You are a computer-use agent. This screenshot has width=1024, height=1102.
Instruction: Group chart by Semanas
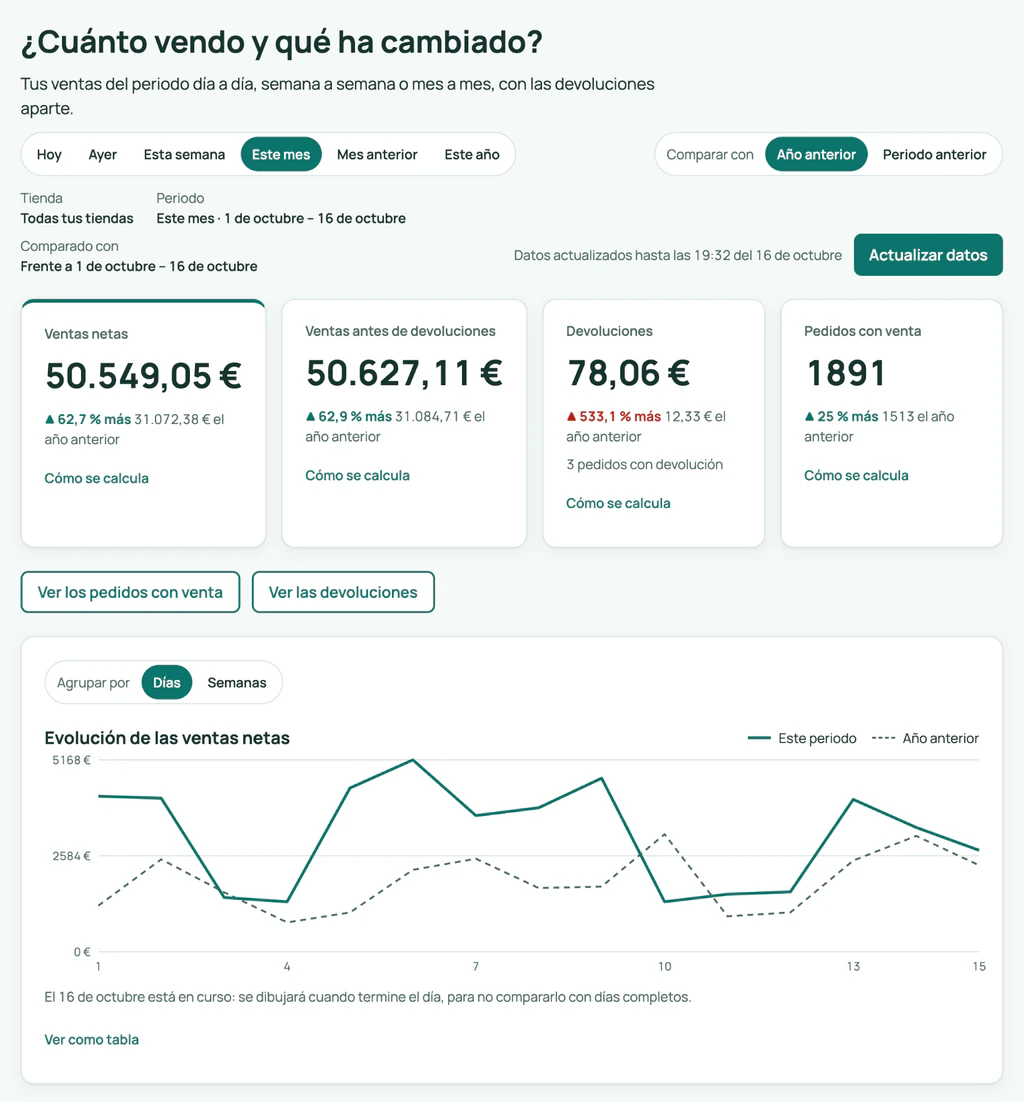pyautogui.click(x=237, y=682)
